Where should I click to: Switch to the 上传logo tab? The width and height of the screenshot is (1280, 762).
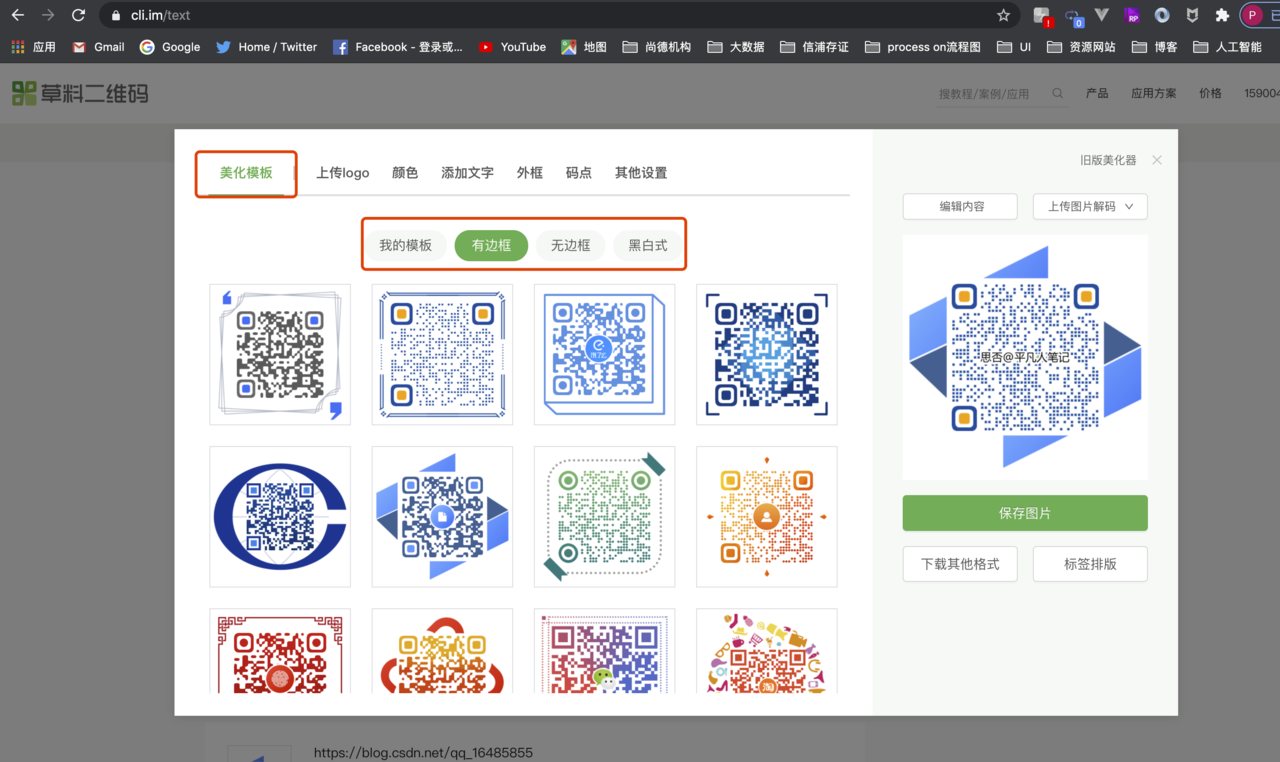point(343,173)
